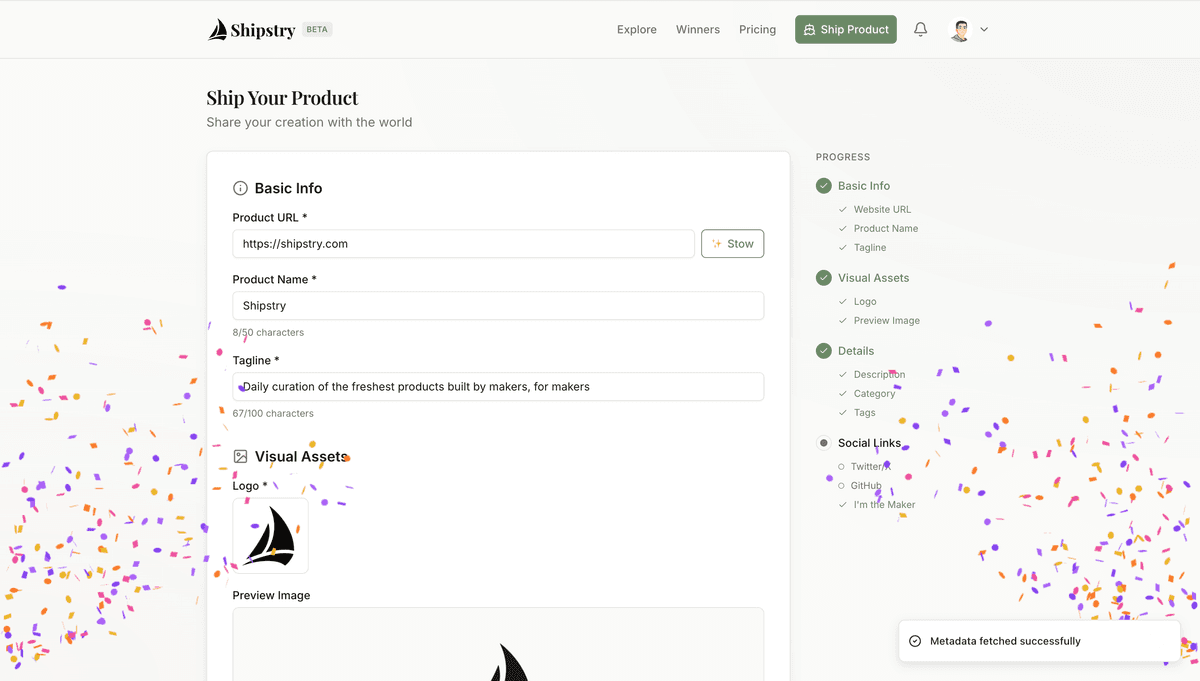Click the Visual Assets image icon

point(240,456)
